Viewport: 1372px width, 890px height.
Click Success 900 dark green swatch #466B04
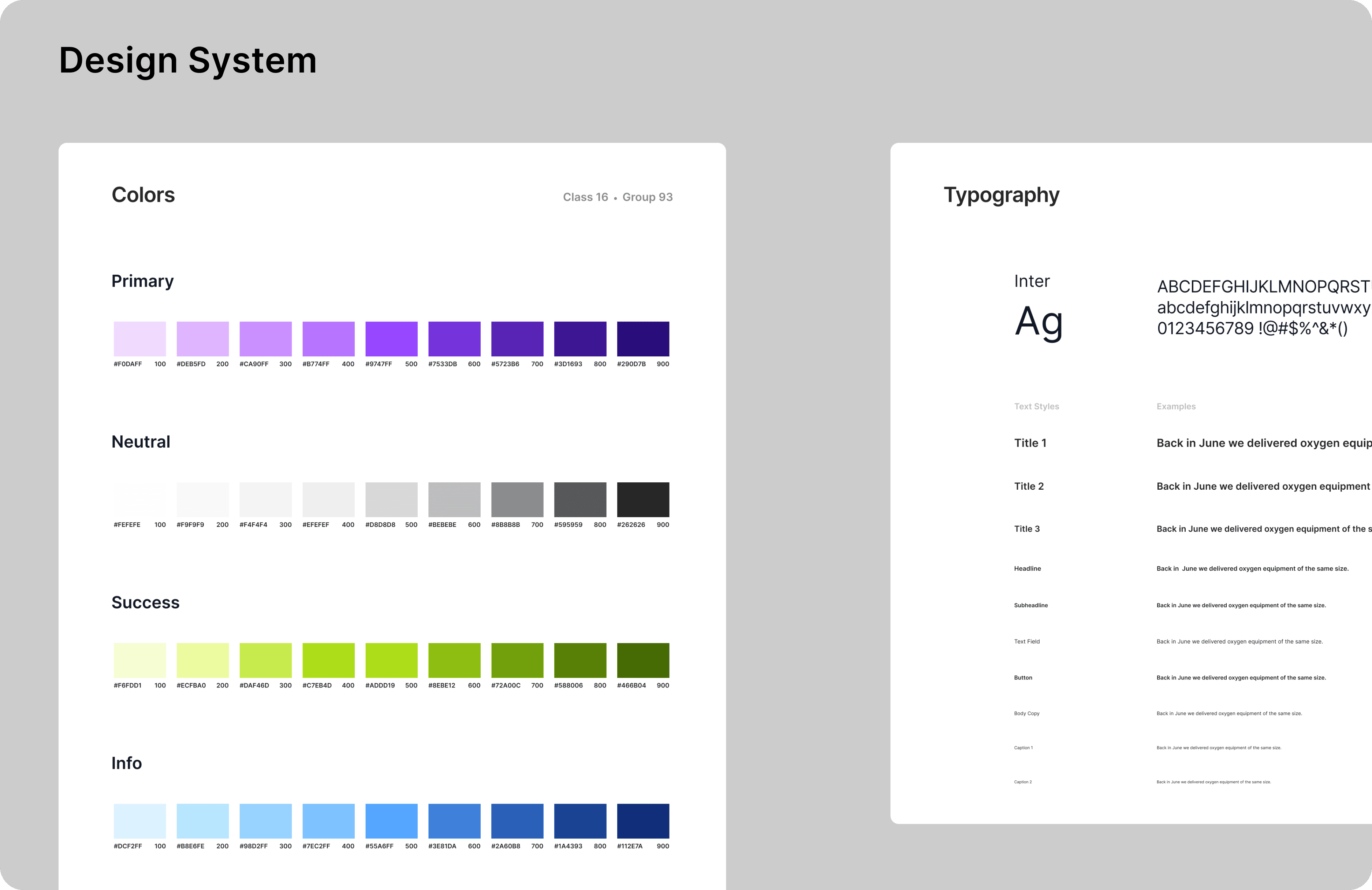pyautogui.click(x=643, y=660)
